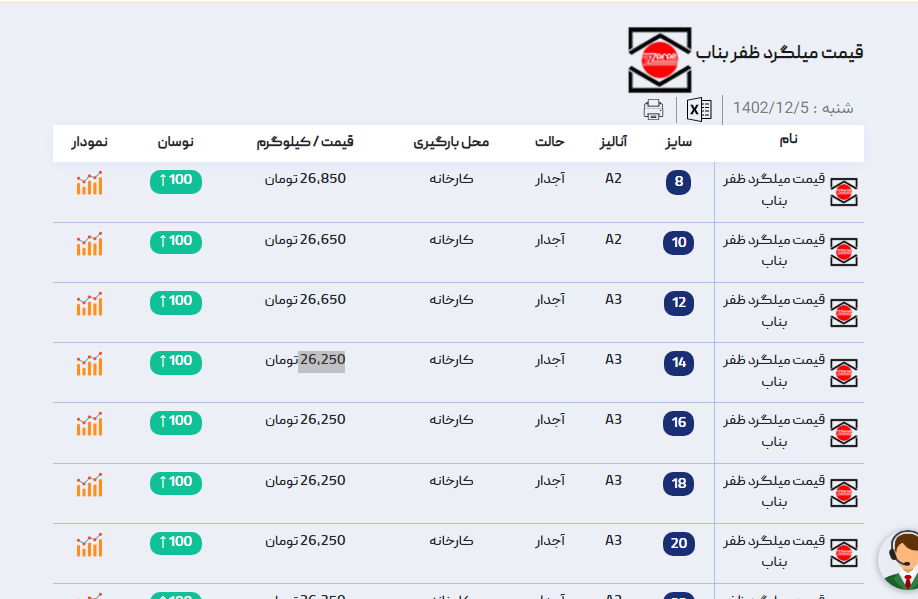Click the chart icon for size 16 row
This screenshot has height=599, width=918.
click(x=89, y=424)
